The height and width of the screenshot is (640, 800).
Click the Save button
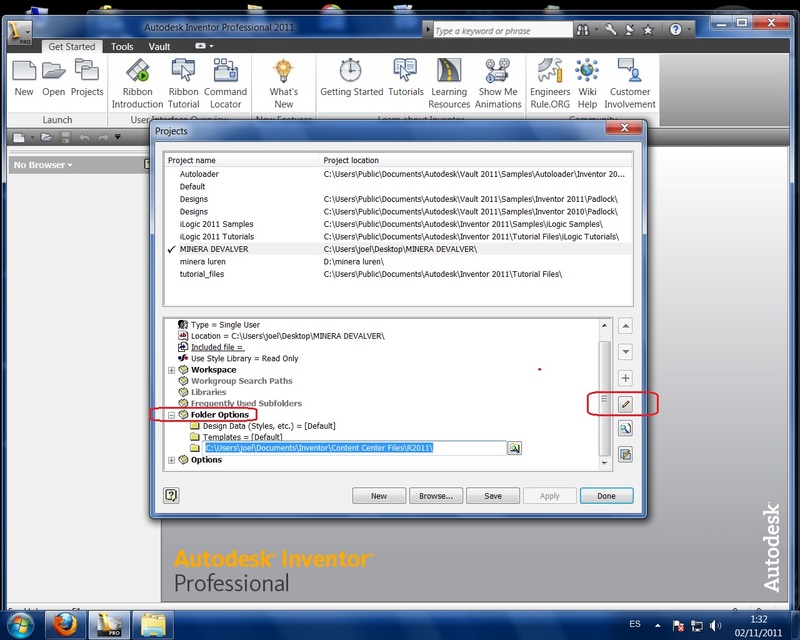(493, 496)
